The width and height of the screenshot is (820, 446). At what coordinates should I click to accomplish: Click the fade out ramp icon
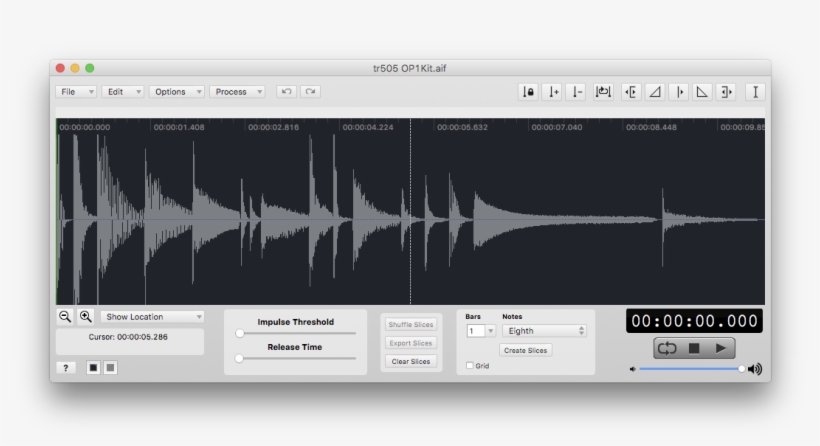coord(703,92)
